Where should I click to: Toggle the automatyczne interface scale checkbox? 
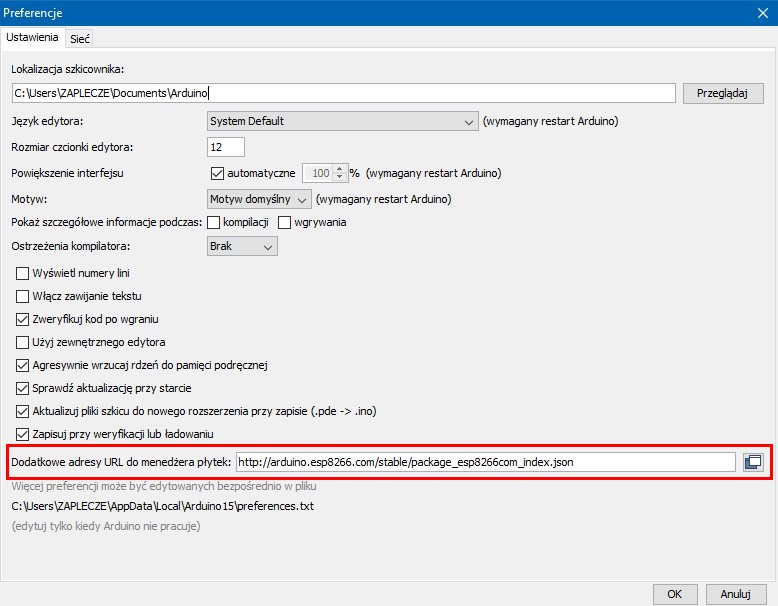(x=217, y=173)
